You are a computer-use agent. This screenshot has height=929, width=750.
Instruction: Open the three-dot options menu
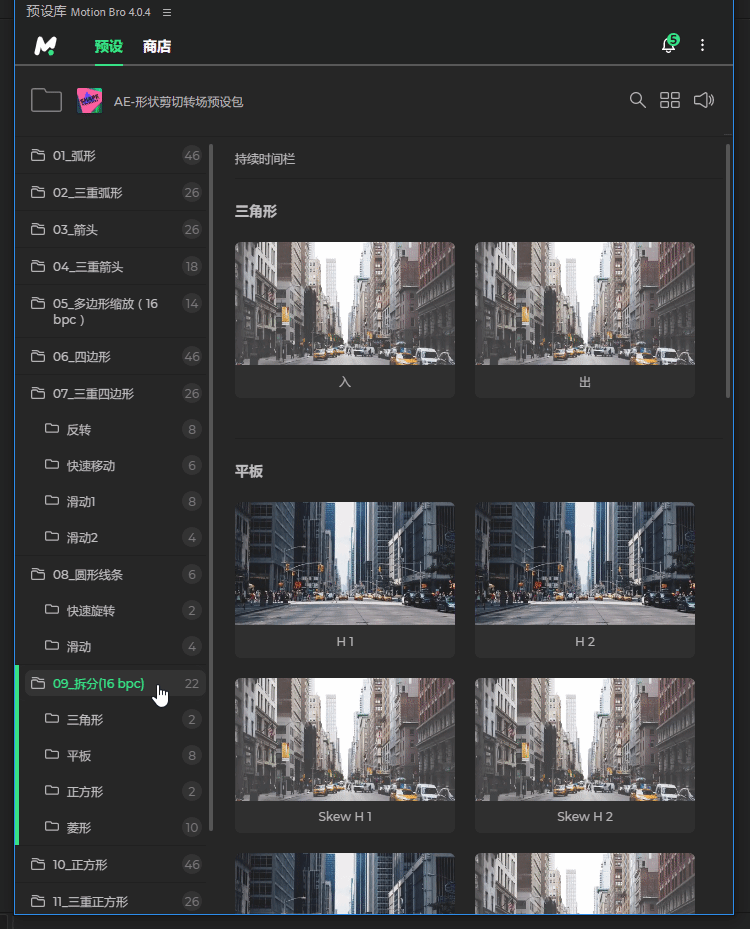[703, 45]
